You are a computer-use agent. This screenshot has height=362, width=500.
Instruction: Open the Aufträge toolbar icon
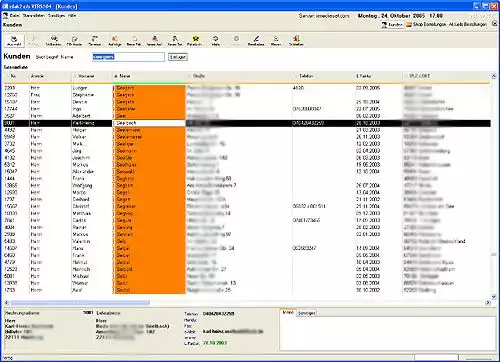tap(115, 40)
